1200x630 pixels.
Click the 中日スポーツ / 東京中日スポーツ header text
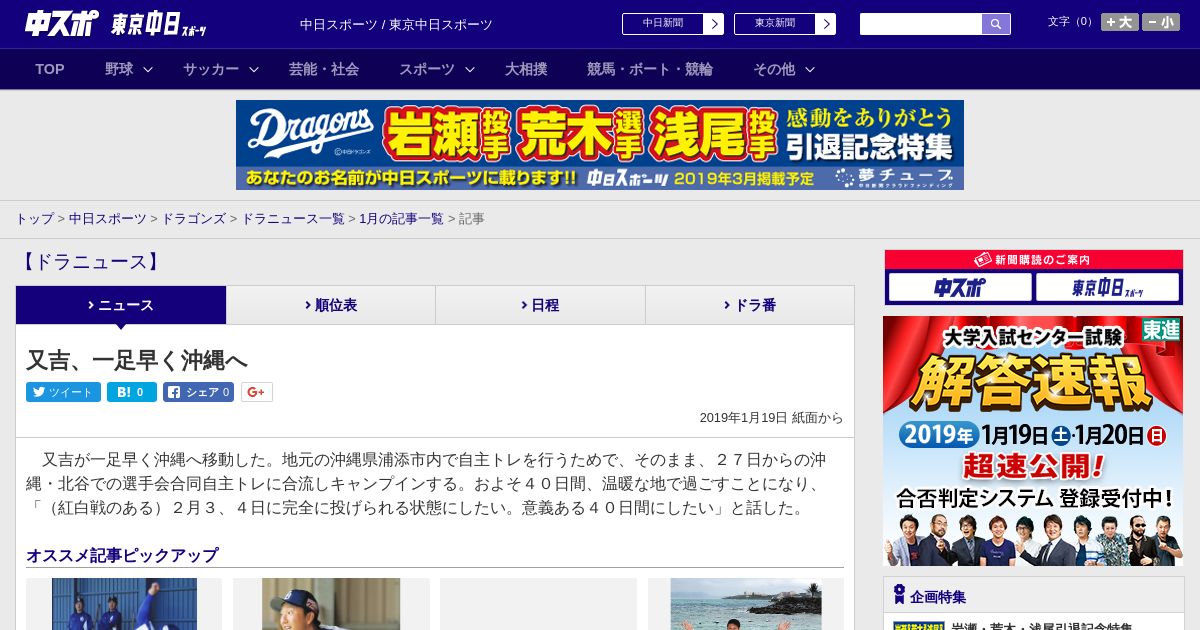[x=396, y=24]
